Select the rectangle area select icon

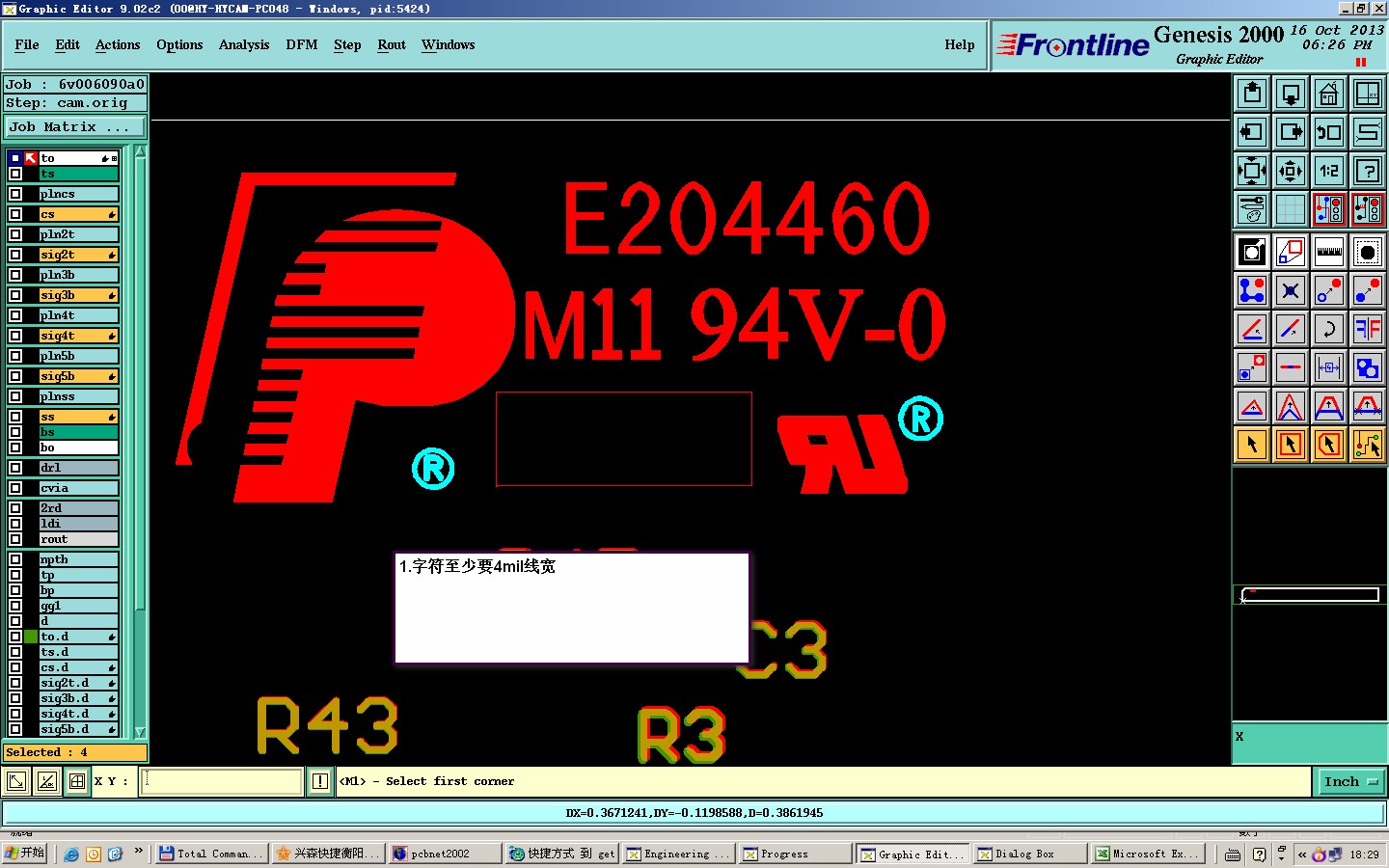point(1291,445)
